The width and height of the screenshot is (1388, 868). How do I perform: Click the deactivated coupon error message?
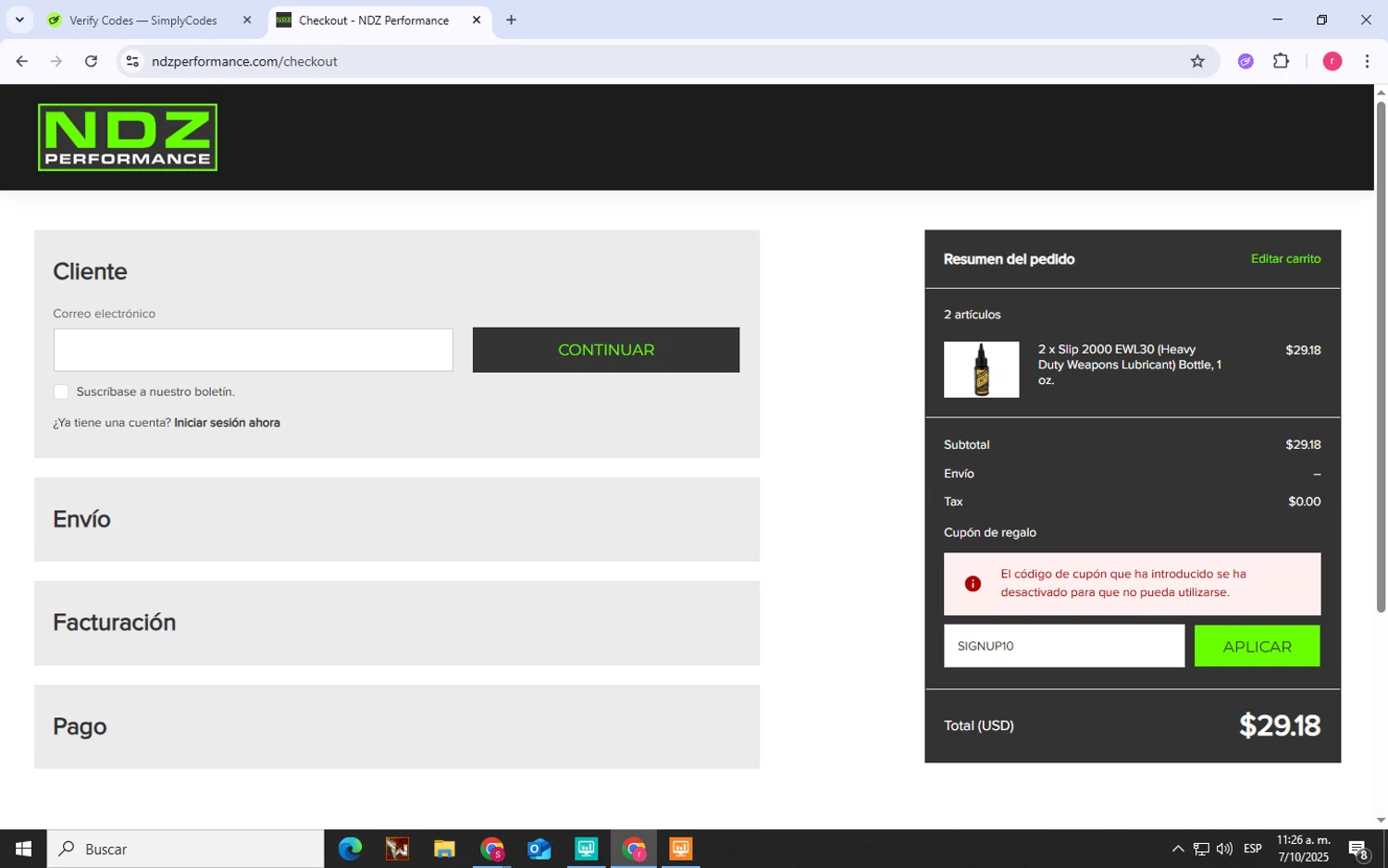coord(1123,583)
